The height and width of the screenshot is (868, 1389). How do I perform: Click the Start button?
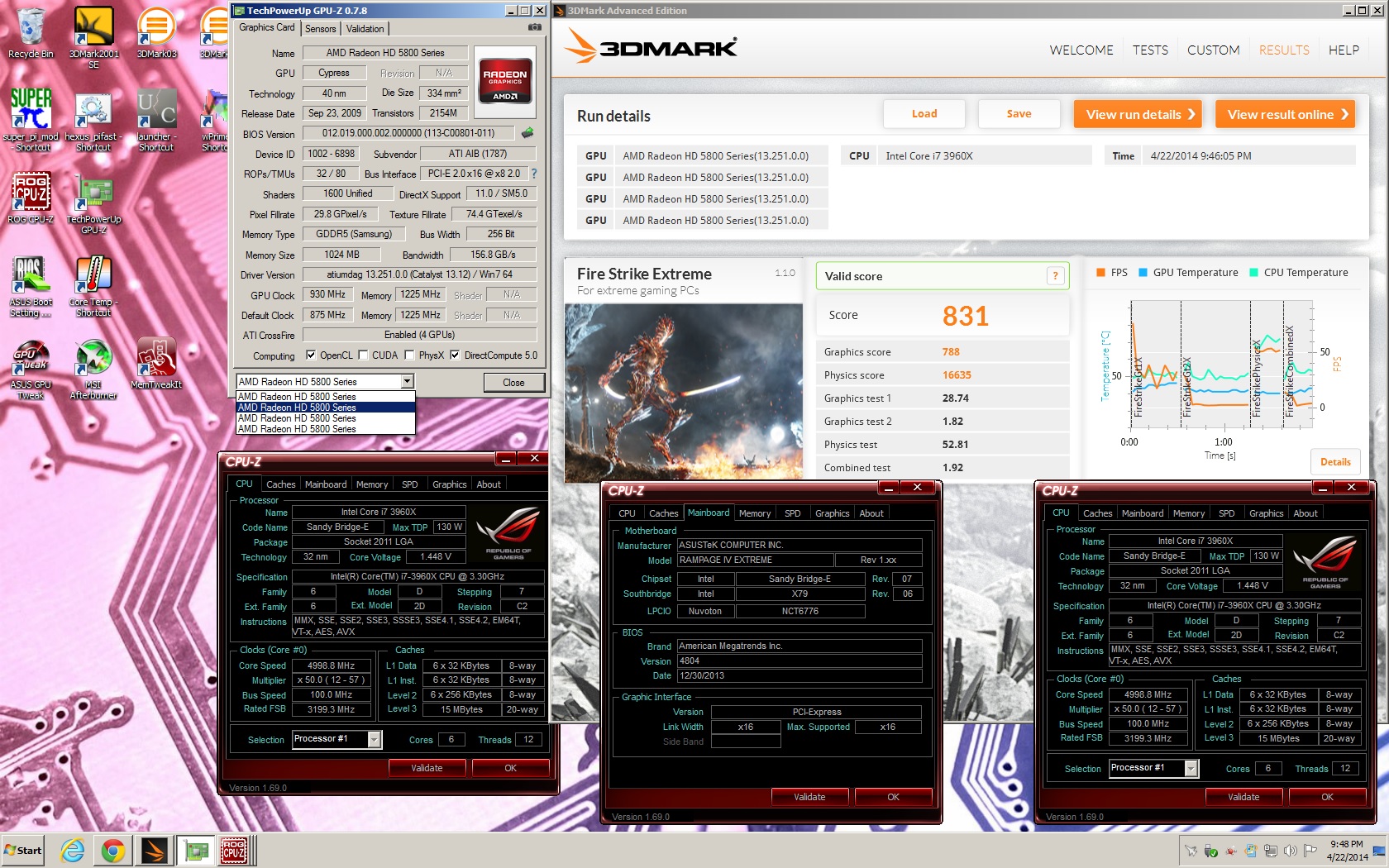pos(23,850)
